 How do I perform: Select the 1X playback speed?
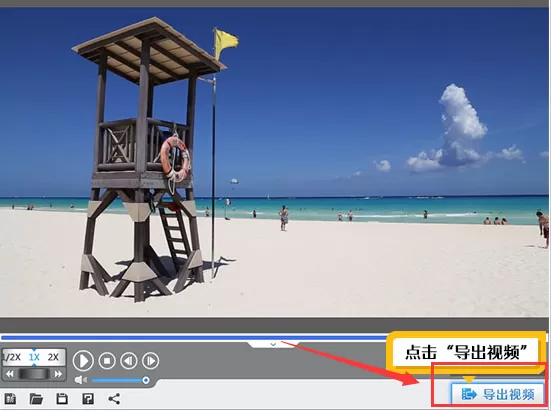(x=34, y=357)
